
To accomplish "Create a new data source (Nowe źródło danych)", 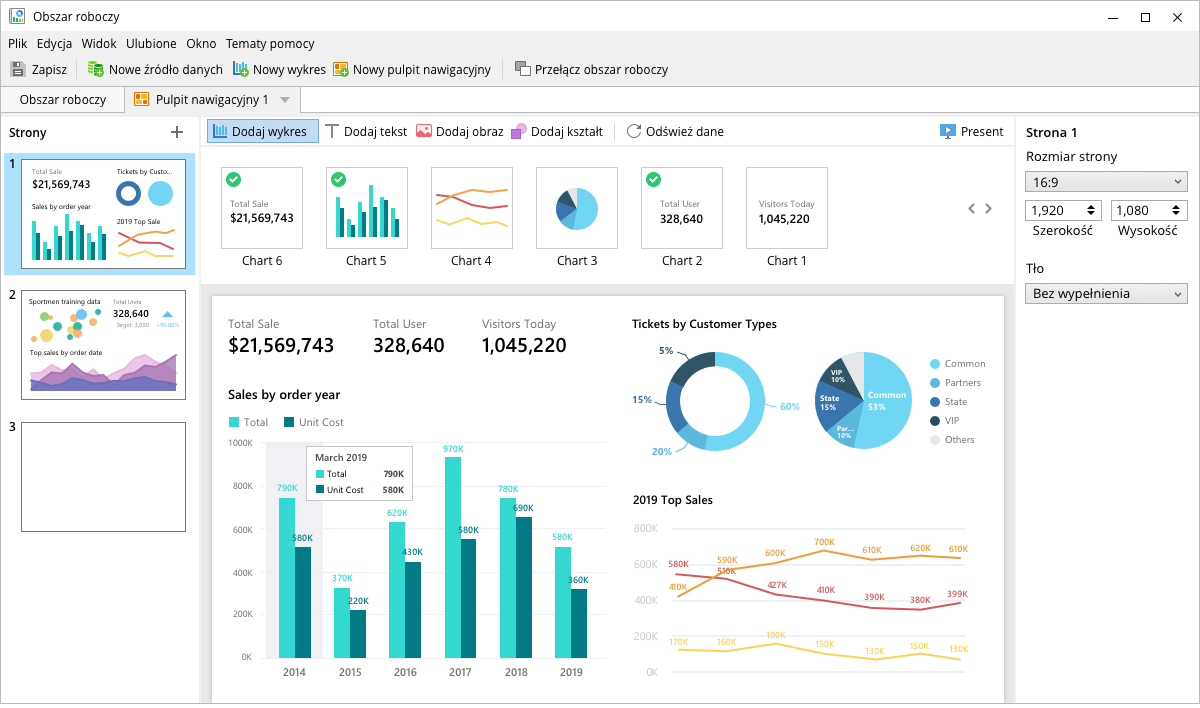I will [x=155, y=69].
